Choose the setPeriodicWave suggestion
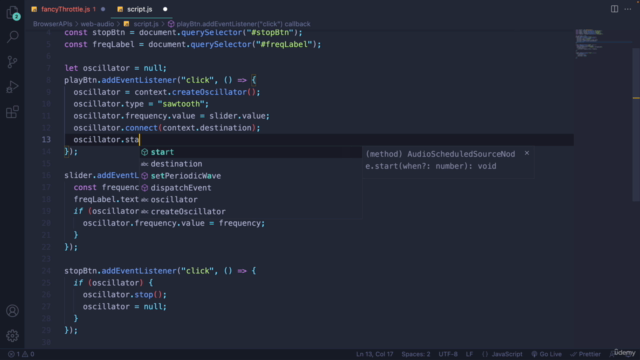Image resolution: width=640 pixels, height=360 pixels. (251, 176)
